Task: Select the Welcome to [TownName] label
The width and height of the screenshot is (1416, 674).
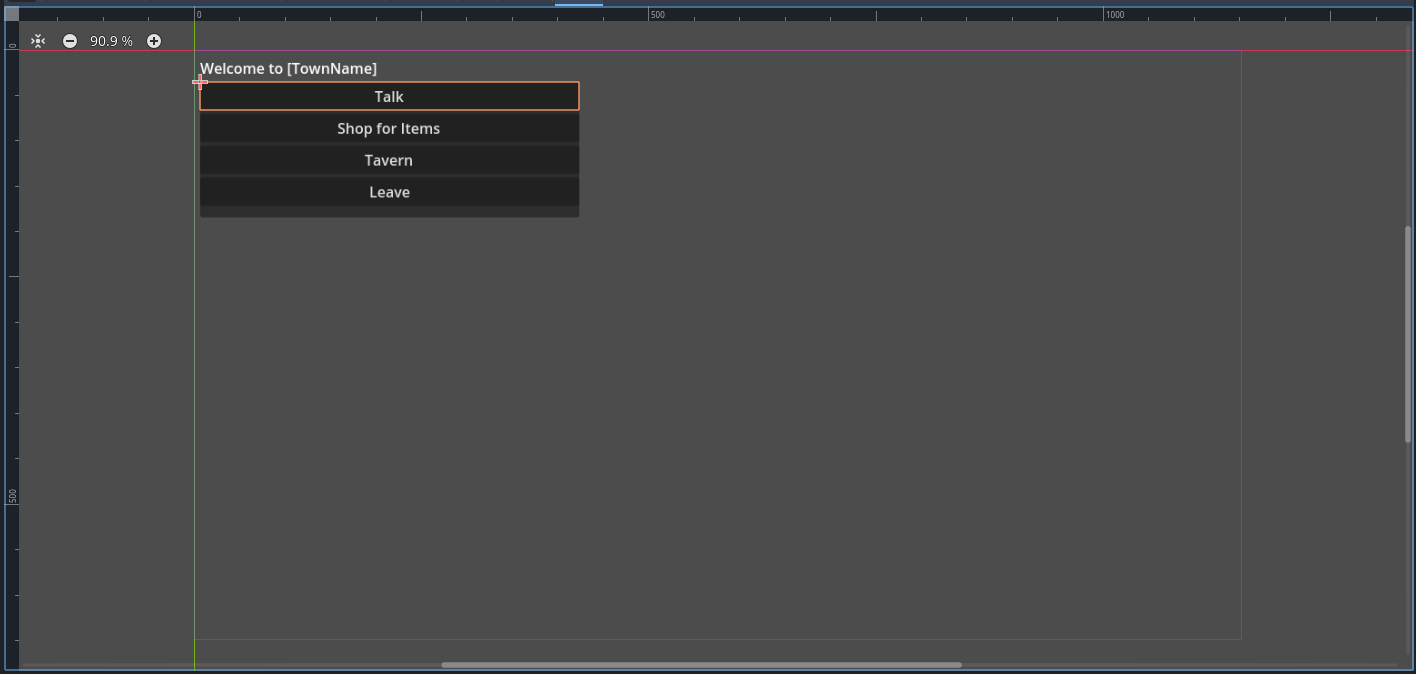Action: pyautogui.click(x=288, y=68)
